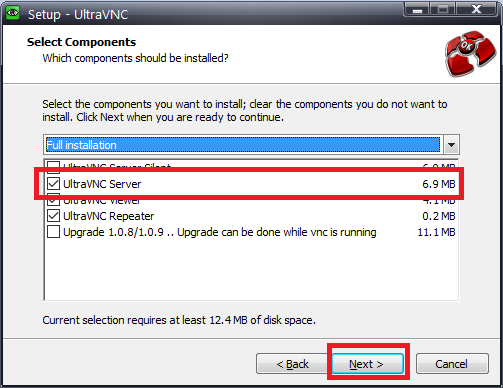Image resolution: width=503 pixels, height=388 pixels.
Task: Toggle the partially hidden UltraVNC Viewer checkbox
Action: 53,201
